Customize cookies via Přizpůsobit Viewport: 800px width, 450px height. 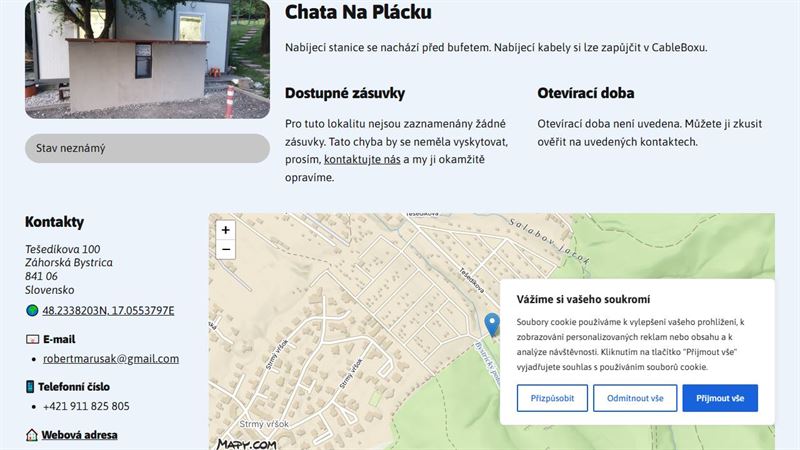pyautogui.click(x=552, y=398)
